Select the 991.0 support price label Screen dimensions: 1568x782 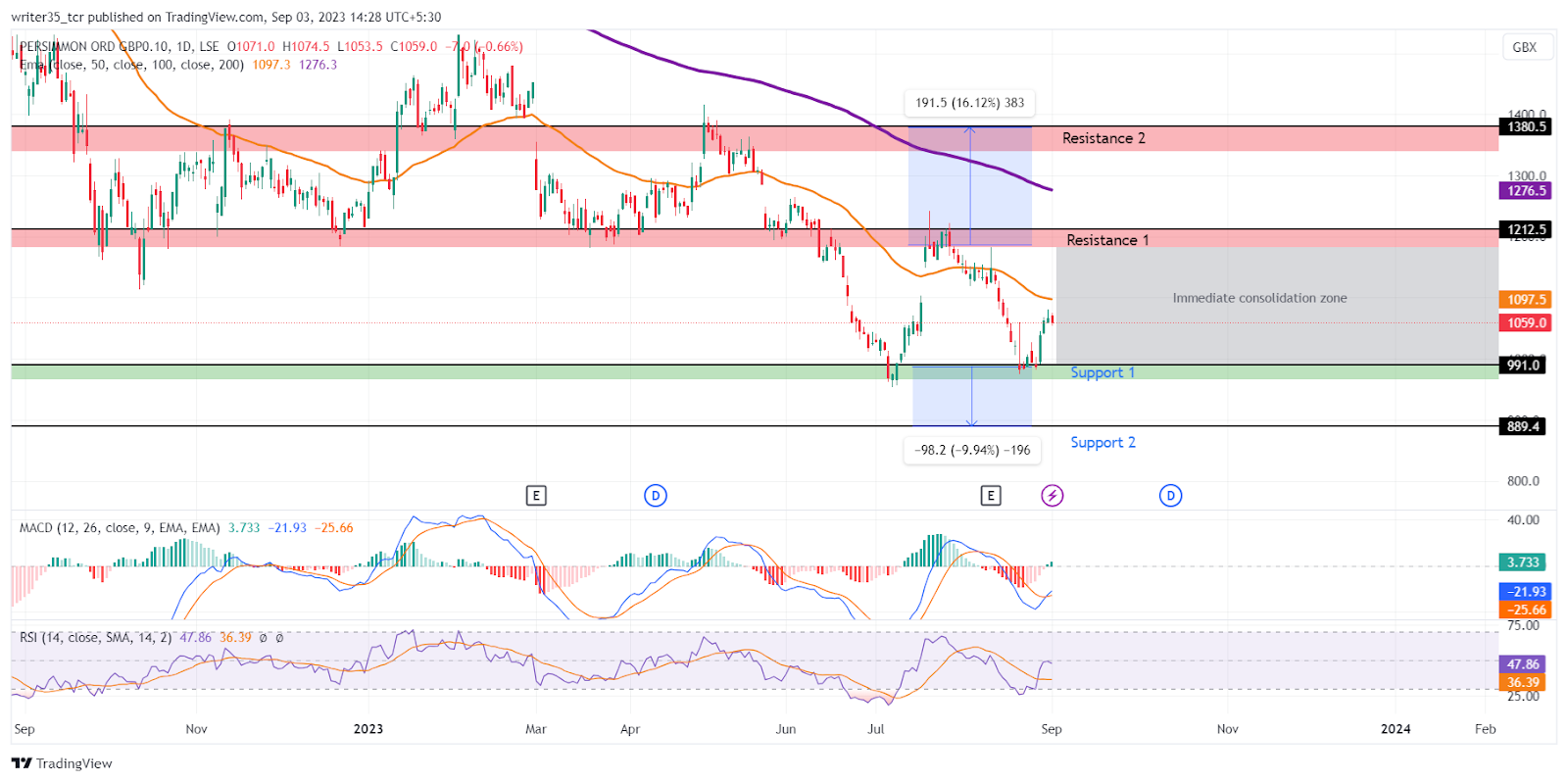[1523, 365]
